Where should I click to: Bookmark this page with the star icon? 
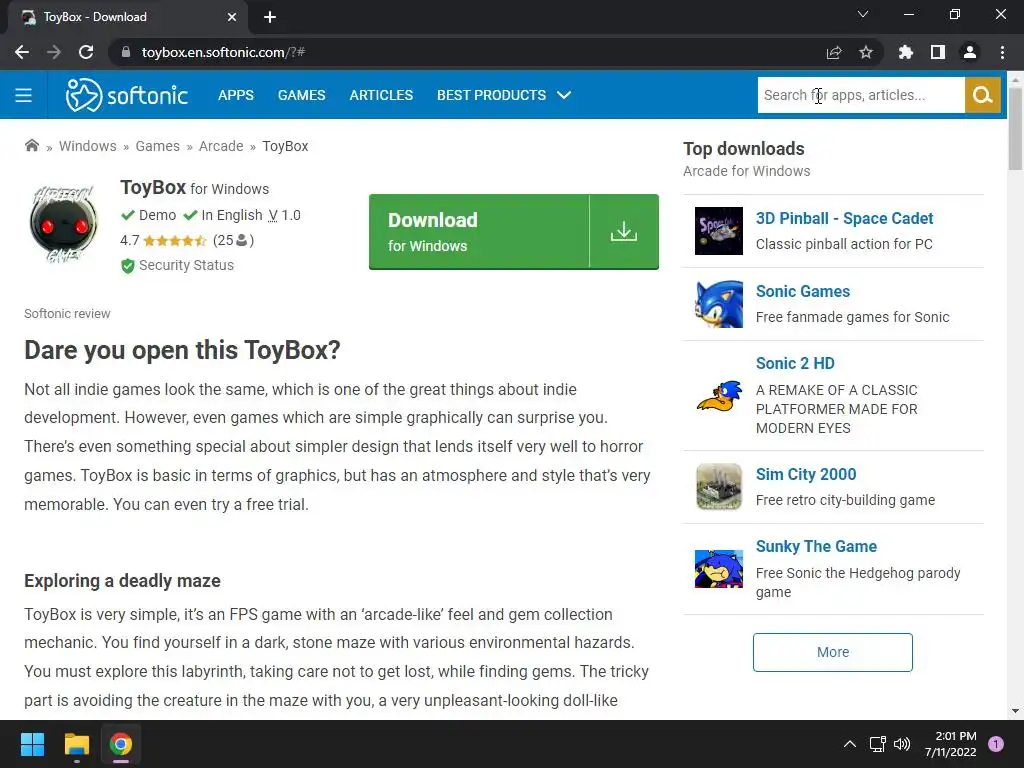(866, 52)
